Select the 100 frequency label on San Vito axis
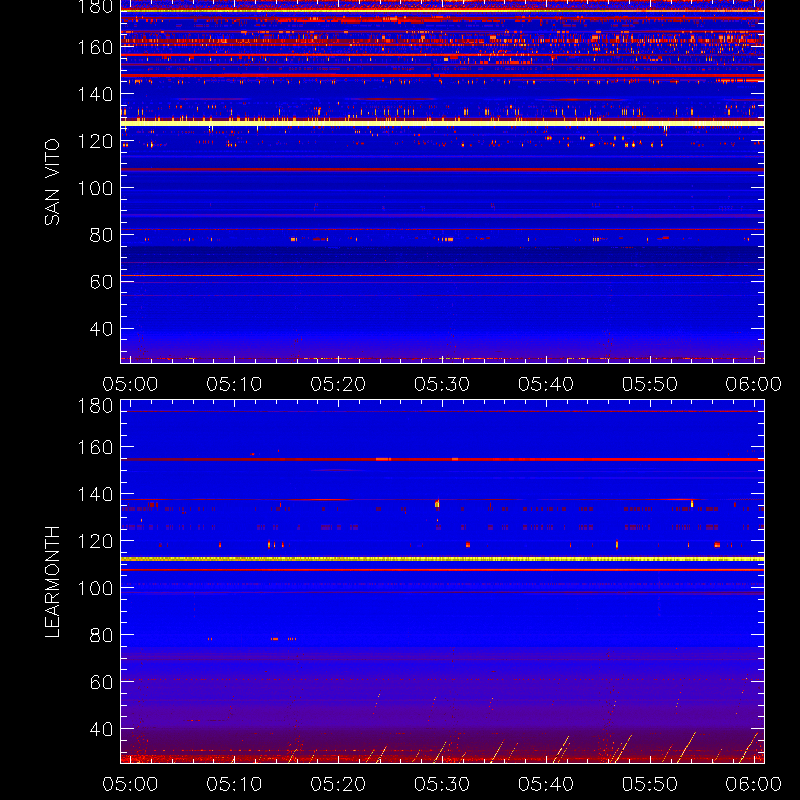This screenshot has width=800, height=800. [95, 188]
